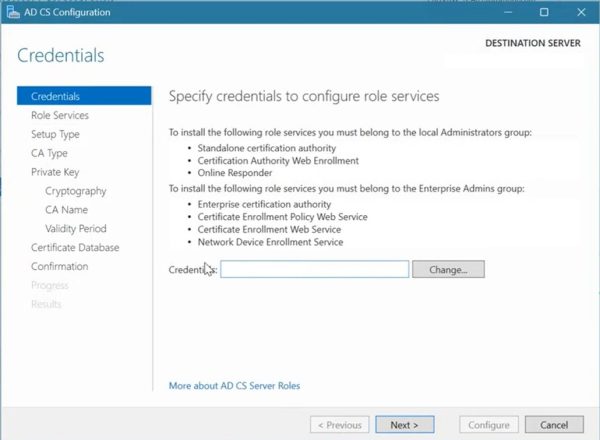Select the Credentials step in sidebar
The width and height of the screenshot is (600, 440).
tap(84, 96)
